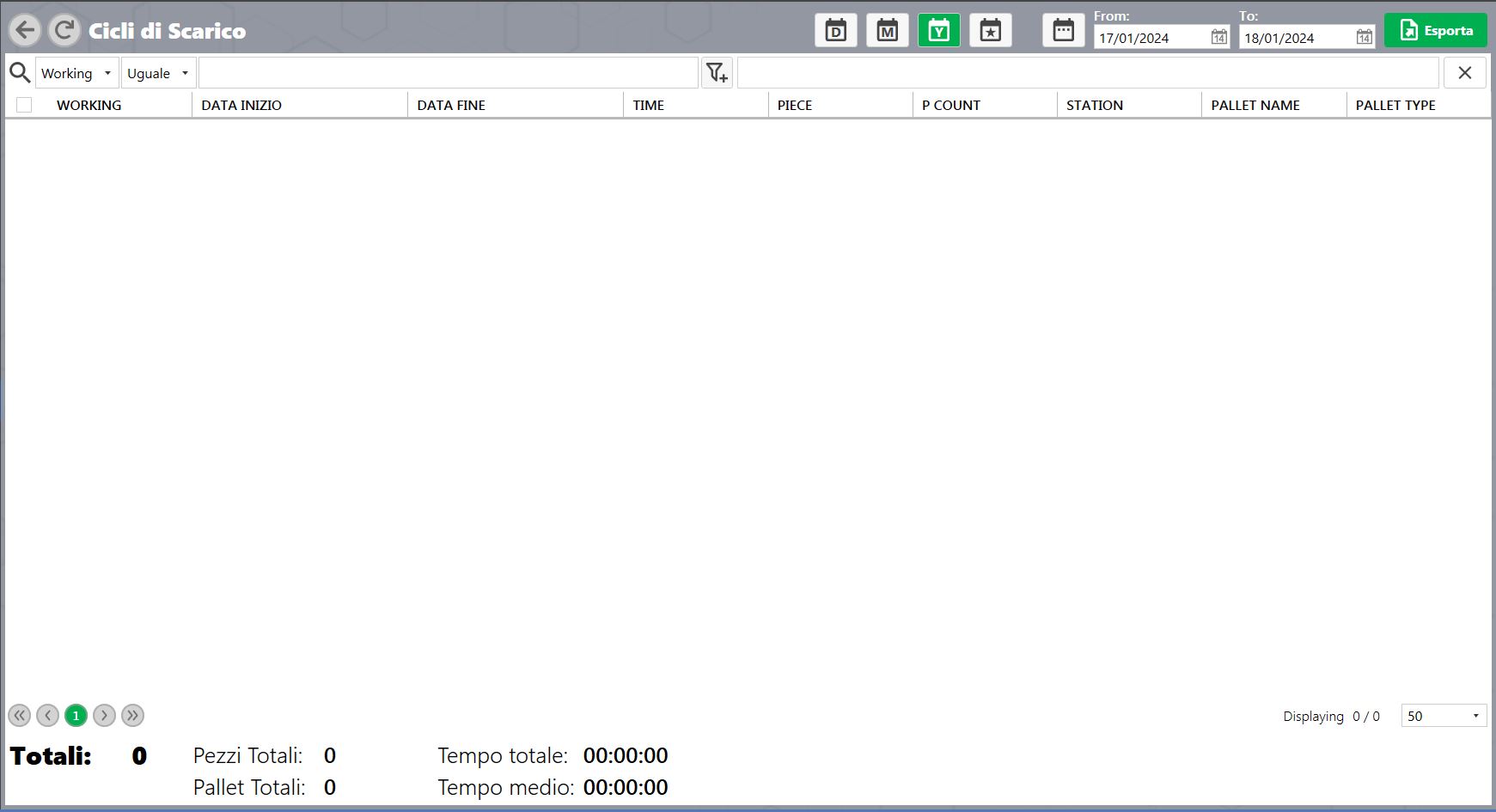Go to next page of results
The image size is (1496, 812).
(x=104, y=715)
